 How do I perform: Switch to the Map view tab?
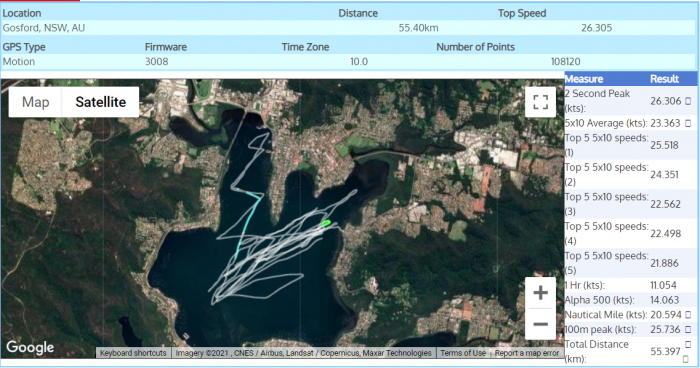point(36,102)
